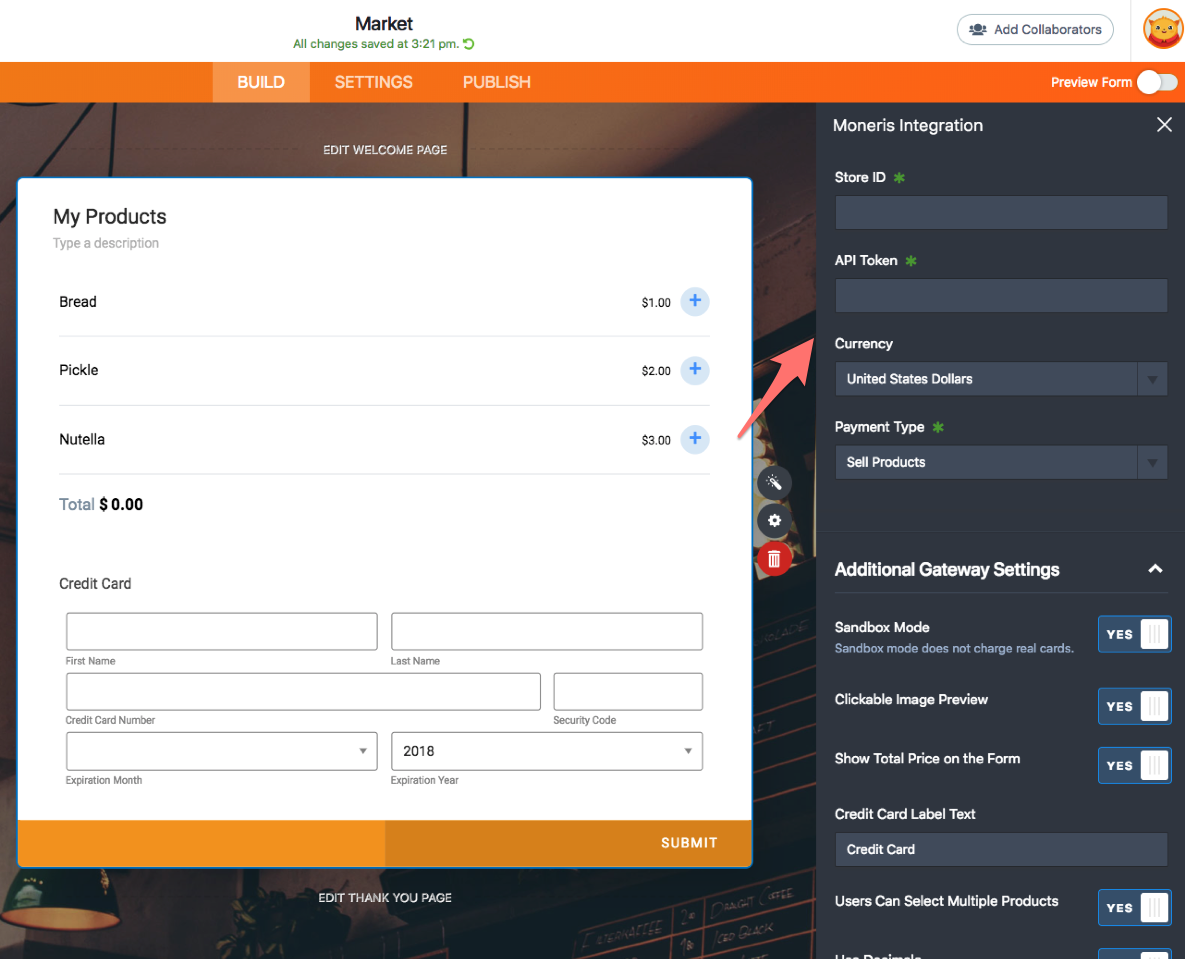Switch to the PUBLISH tab
The height and width of the screenshot is (959, 1185).
pyautogui.click(x=496, y=82)
